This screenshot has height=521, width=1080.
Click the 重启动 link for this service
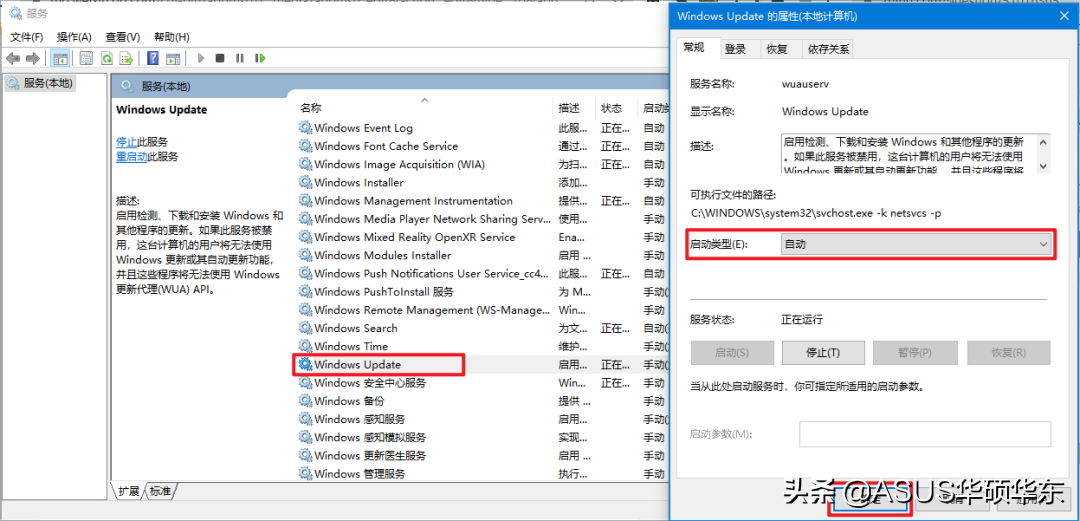tap(132, 156)
